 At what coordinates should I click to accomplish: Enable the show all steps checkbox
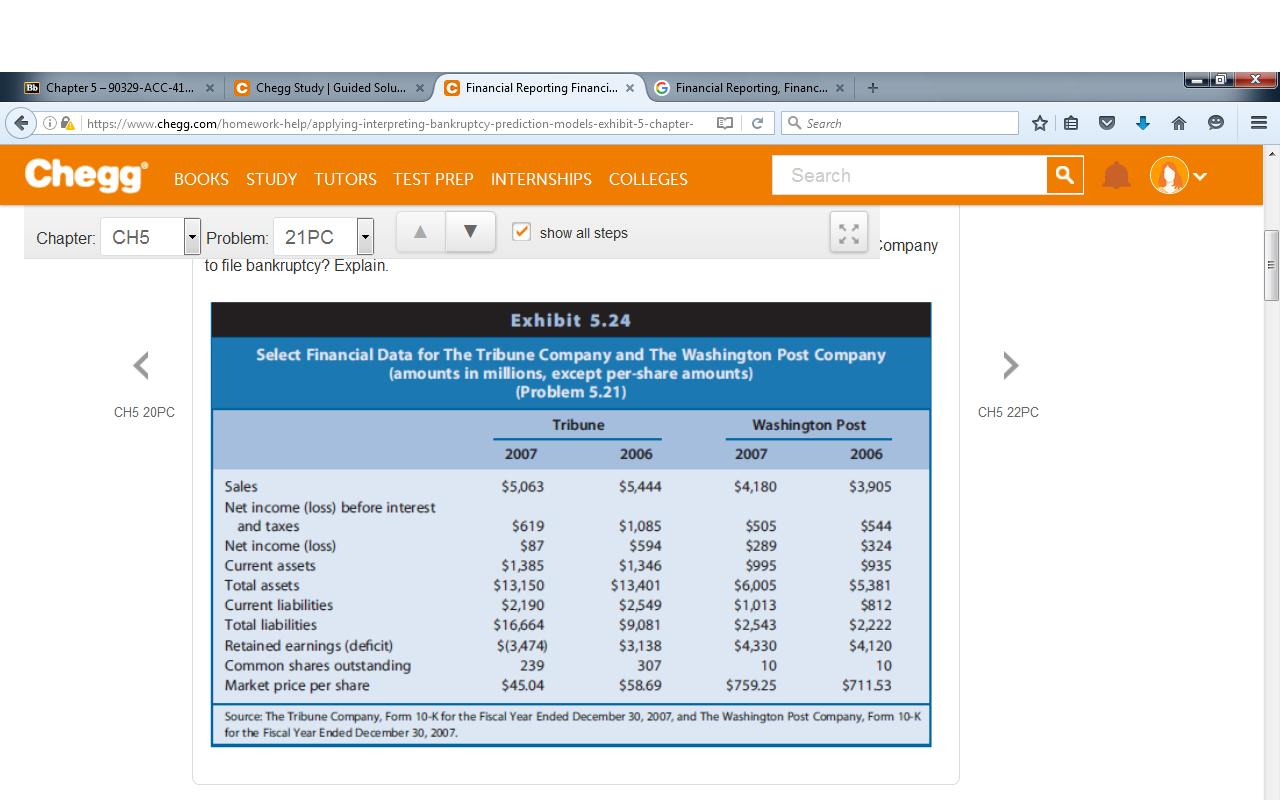click(521, 231)
